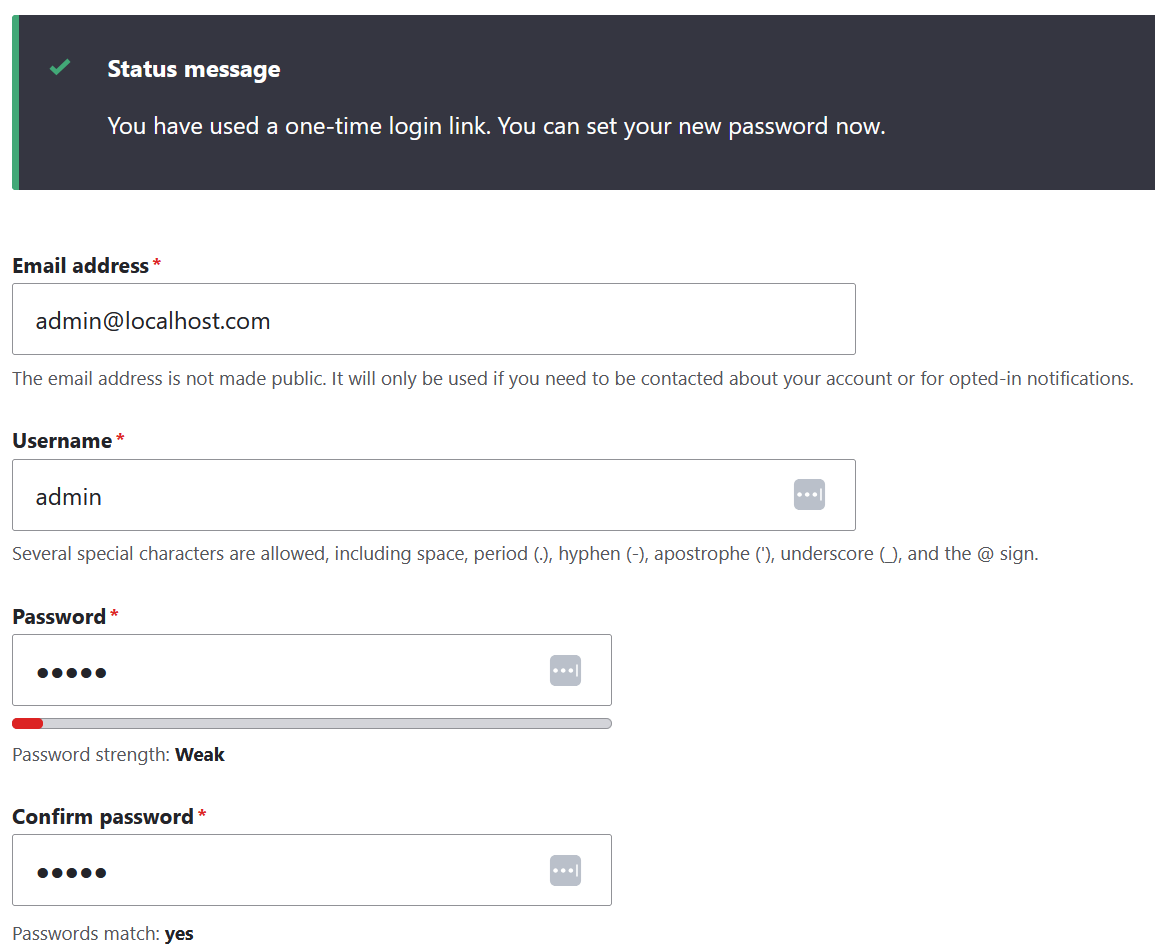Image resolution: width=1155 pixels, height=951 pixels.
Task: Click the 'Username' field label
Action: [62, 441]
